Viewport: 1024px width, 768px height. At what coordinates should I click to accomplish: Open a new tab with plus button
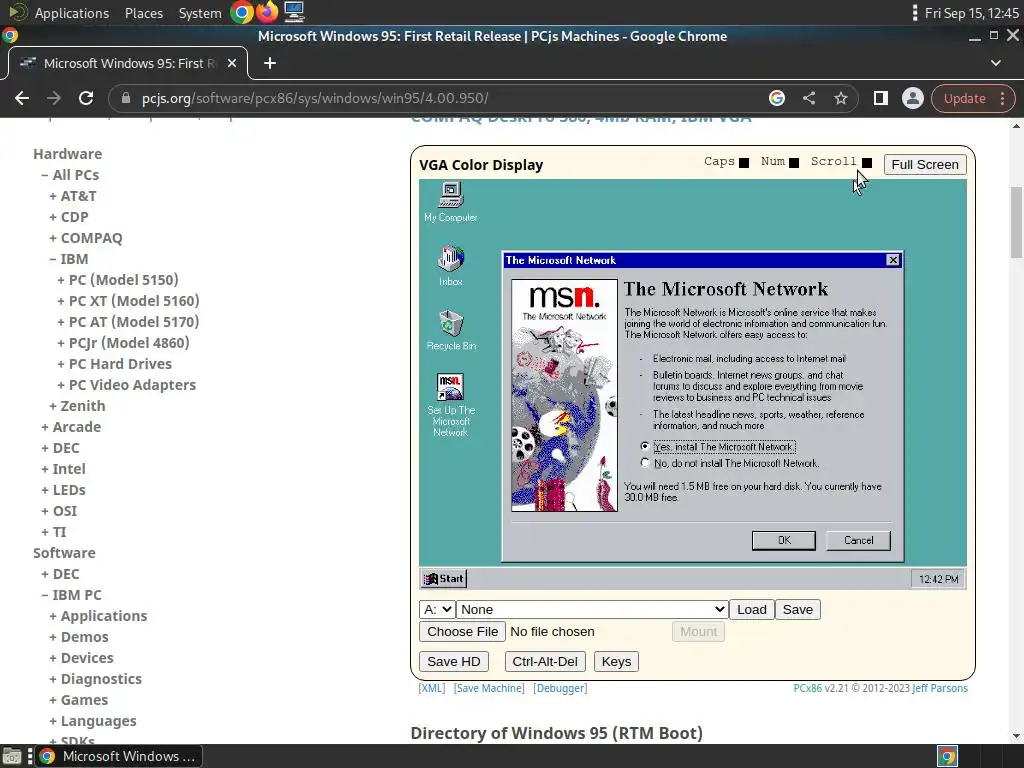(x=270, y=63)
